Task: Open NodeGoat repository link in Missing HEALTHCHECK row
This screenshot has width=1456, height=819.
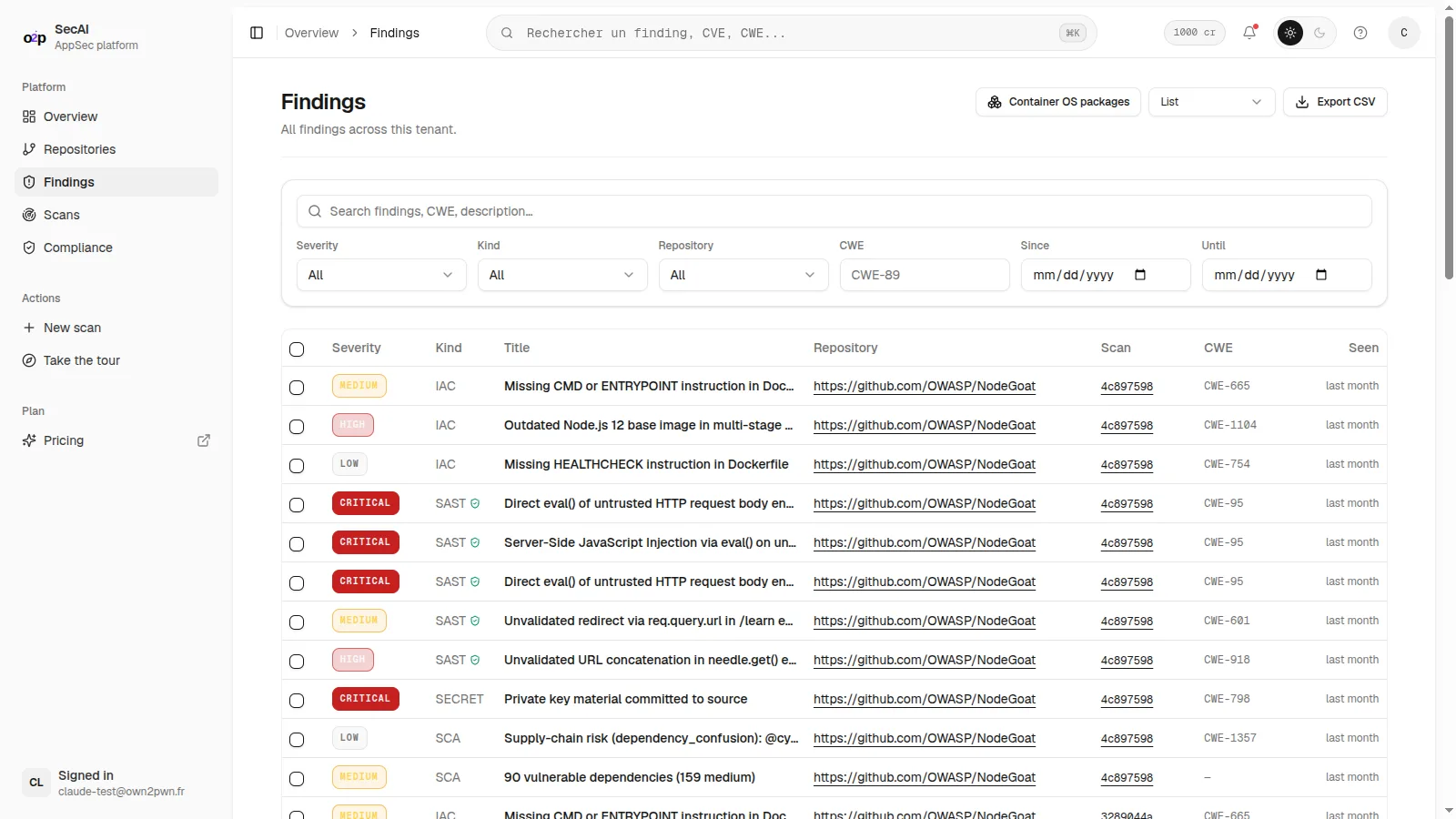Action: coord(925,464)
